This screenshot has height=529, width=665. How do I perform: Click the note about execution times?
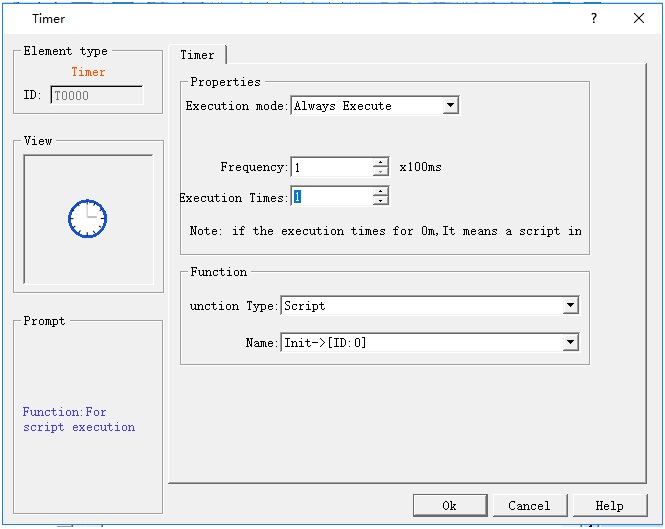coord(385,231)
